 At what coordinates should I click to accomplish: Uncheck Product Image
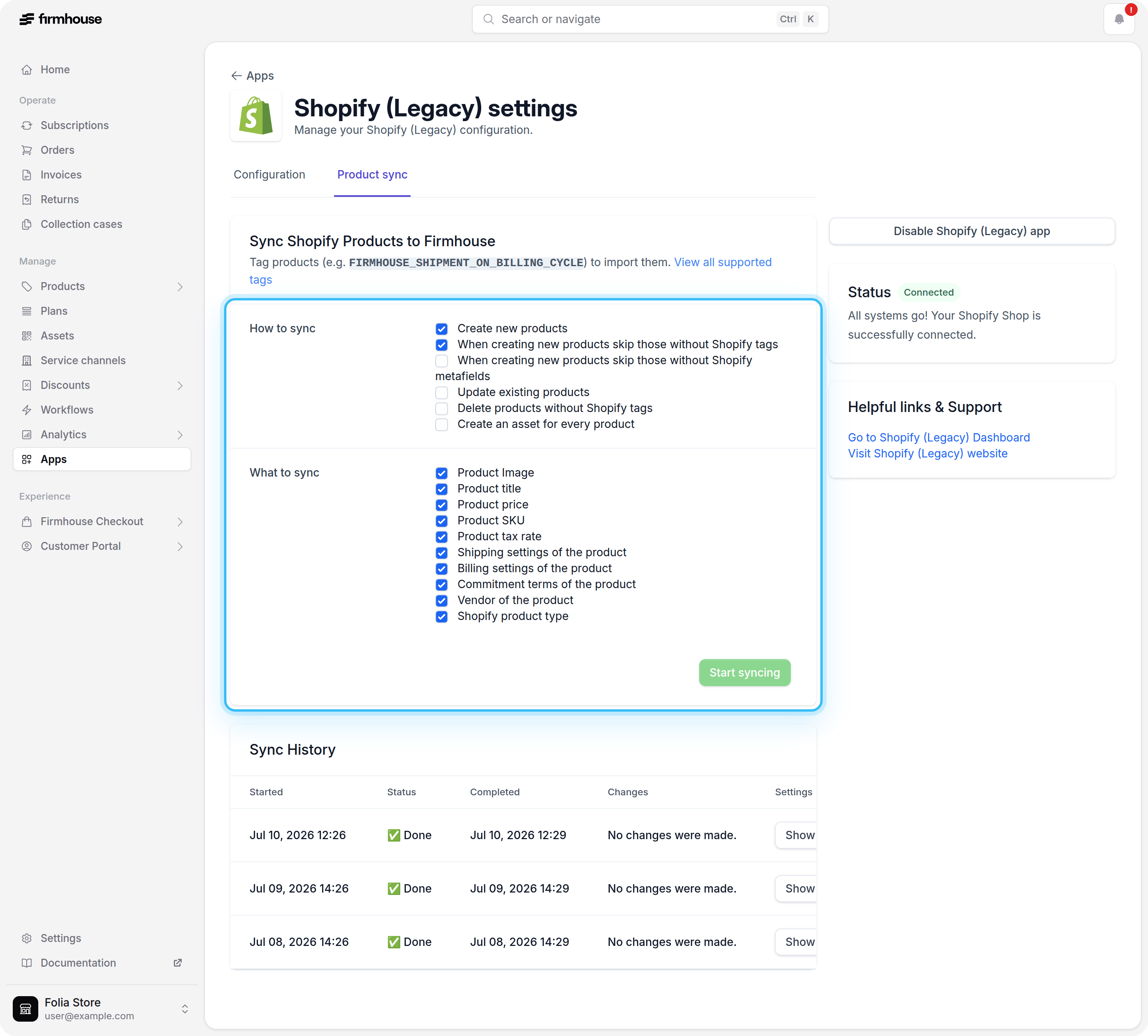(x=441, y=473)
